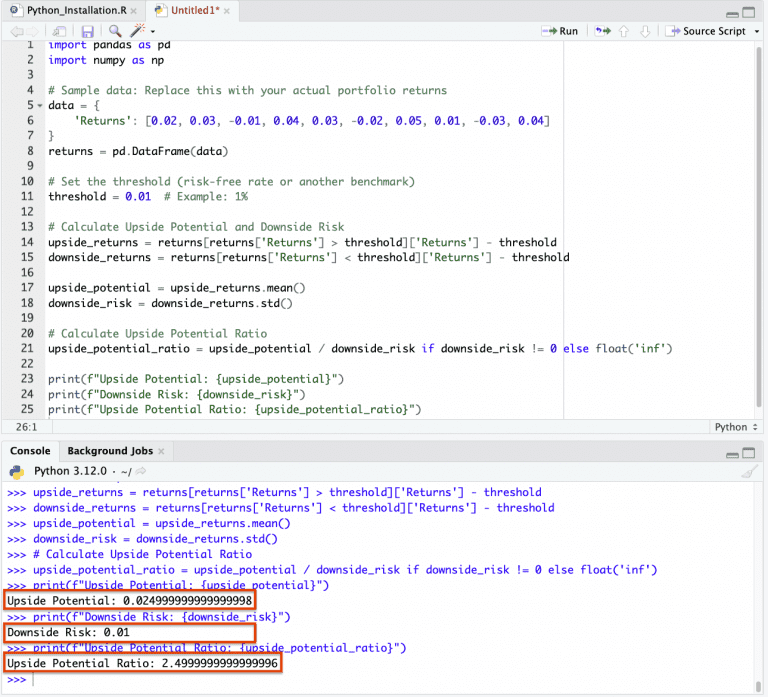The image size is (768, 697).
Task: Click the Find/Replace magnifier icon
Action: tap(115, 31)
